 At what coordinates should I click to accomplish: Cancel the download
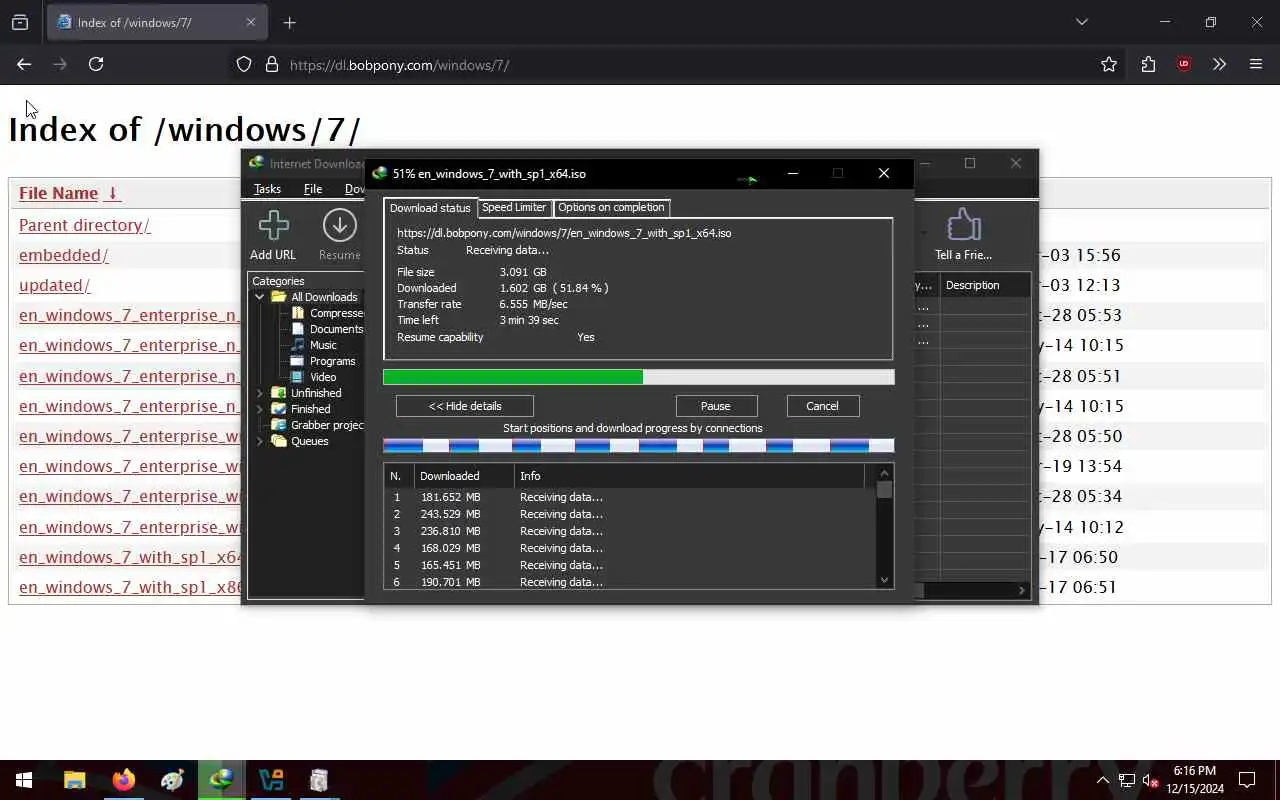pos(822,406)
